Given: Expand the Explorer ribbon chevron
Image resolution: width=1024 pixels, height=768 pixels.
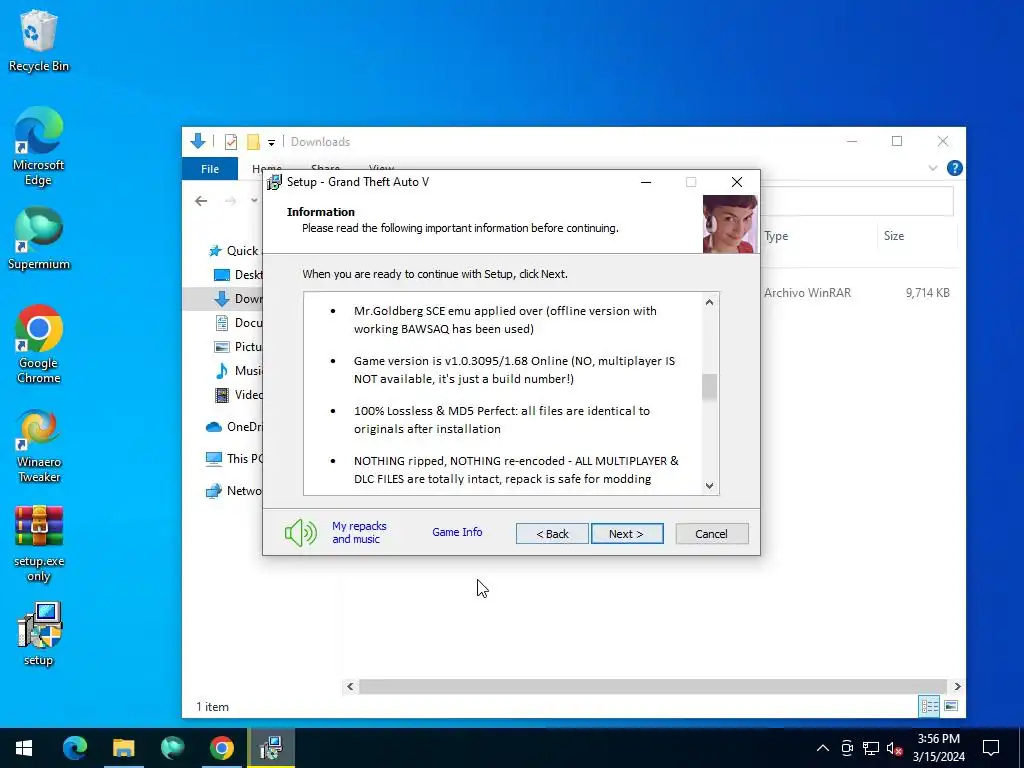Looking at the screenshot, I should [933, 168].
